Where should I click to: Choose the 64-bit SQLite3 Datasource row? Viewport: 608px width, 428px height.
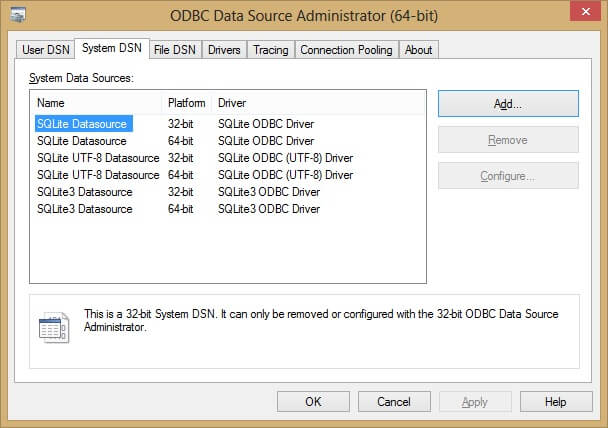[85, 209]
